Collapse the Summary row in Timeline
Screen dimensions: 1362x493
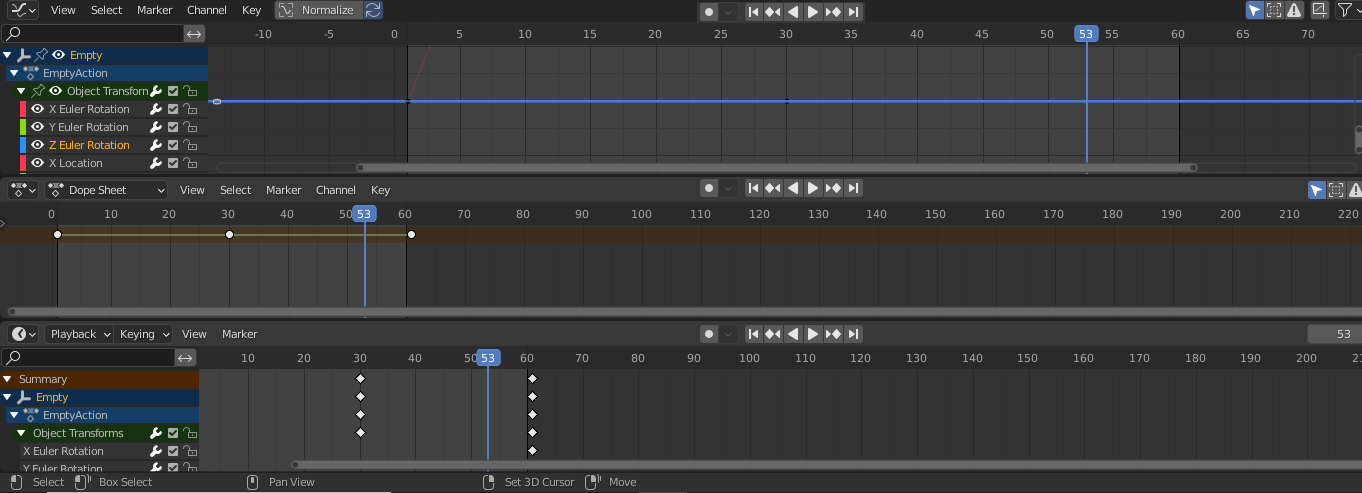[x=7, y=379]
